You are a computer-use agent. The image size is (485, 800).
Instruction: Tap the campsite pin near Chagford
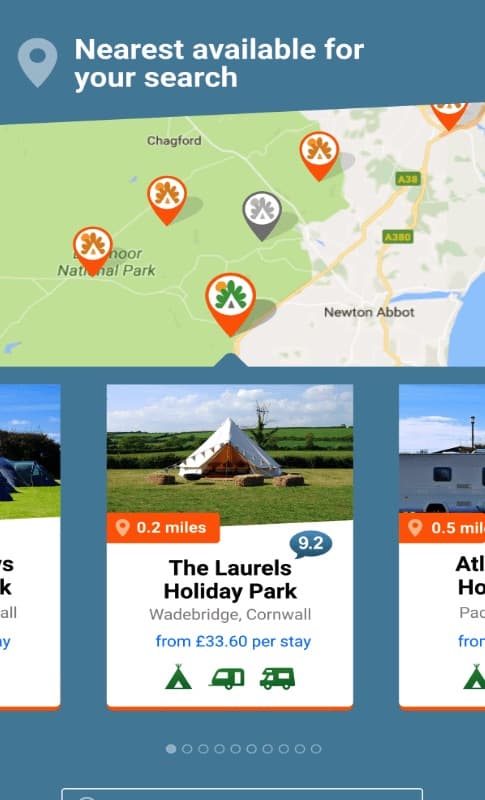pos(167,199)
